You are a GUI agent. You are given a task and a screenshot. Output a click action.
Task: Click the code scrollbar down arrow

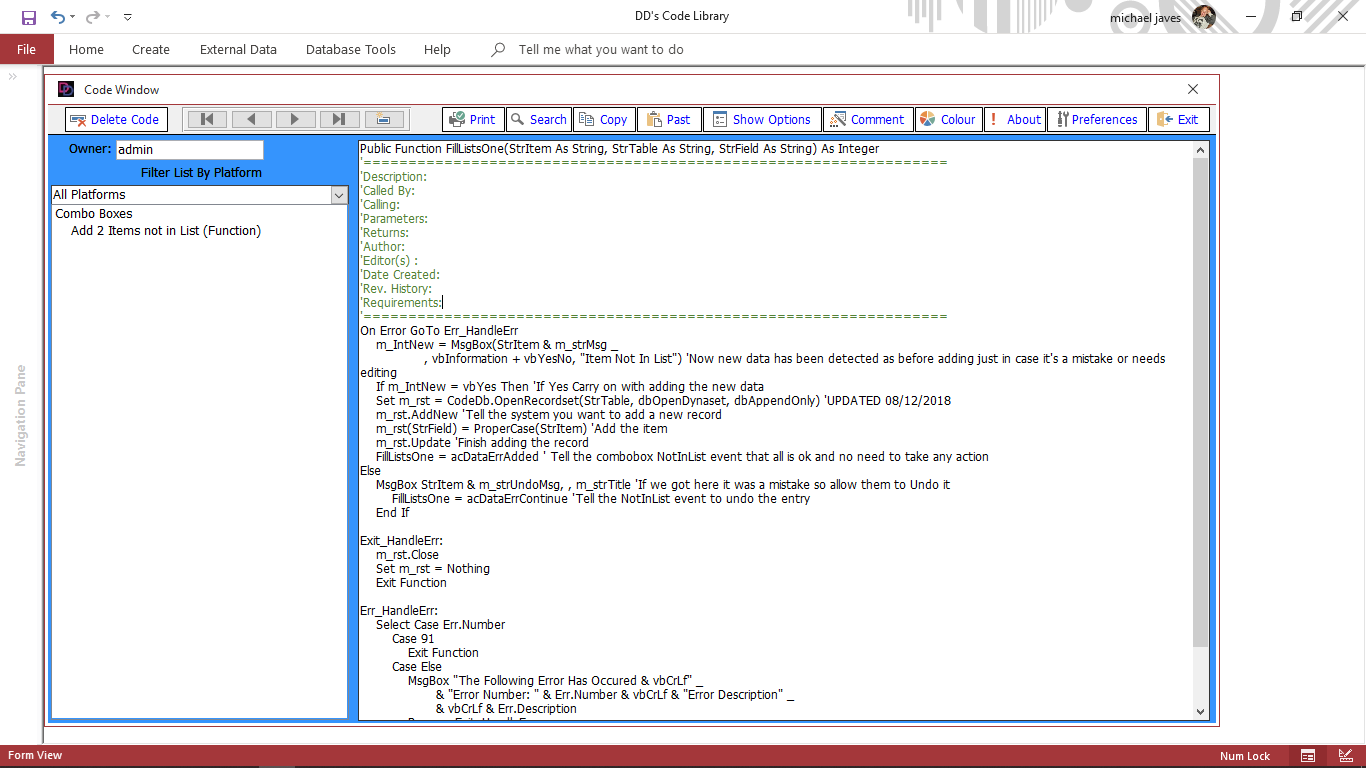tap(1201, 711)
